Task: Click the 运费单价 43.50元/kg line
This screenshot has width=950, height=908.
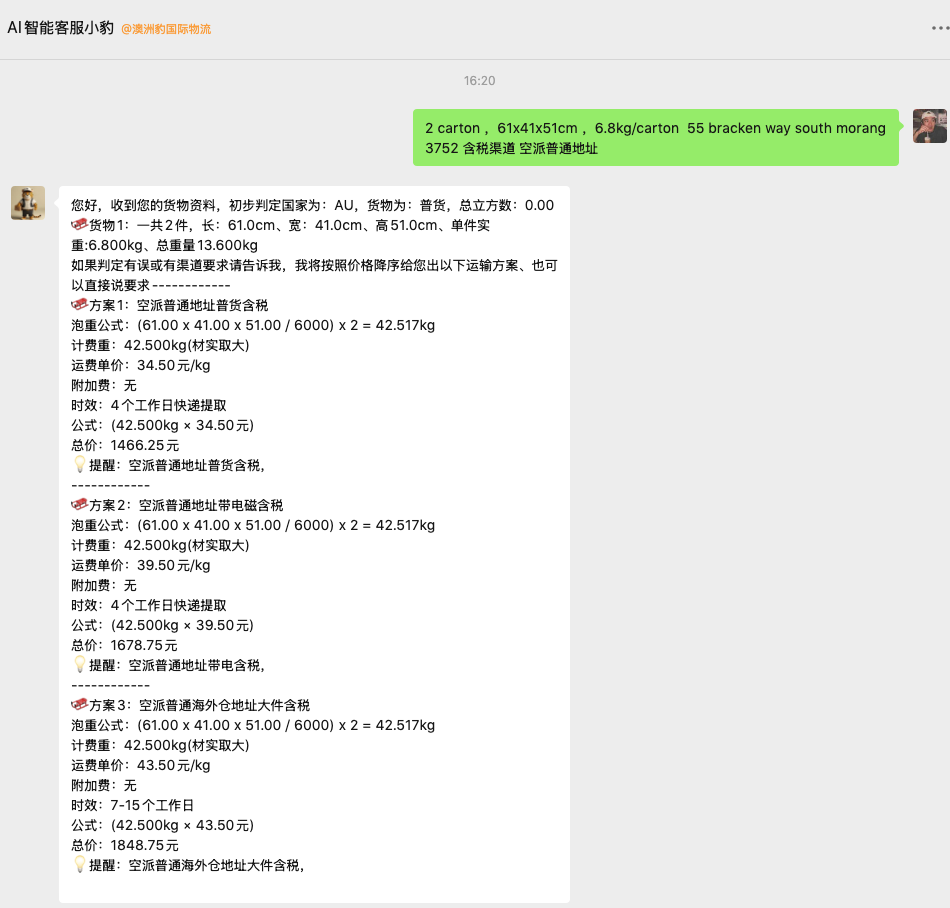Action: [x=141, y=765]
